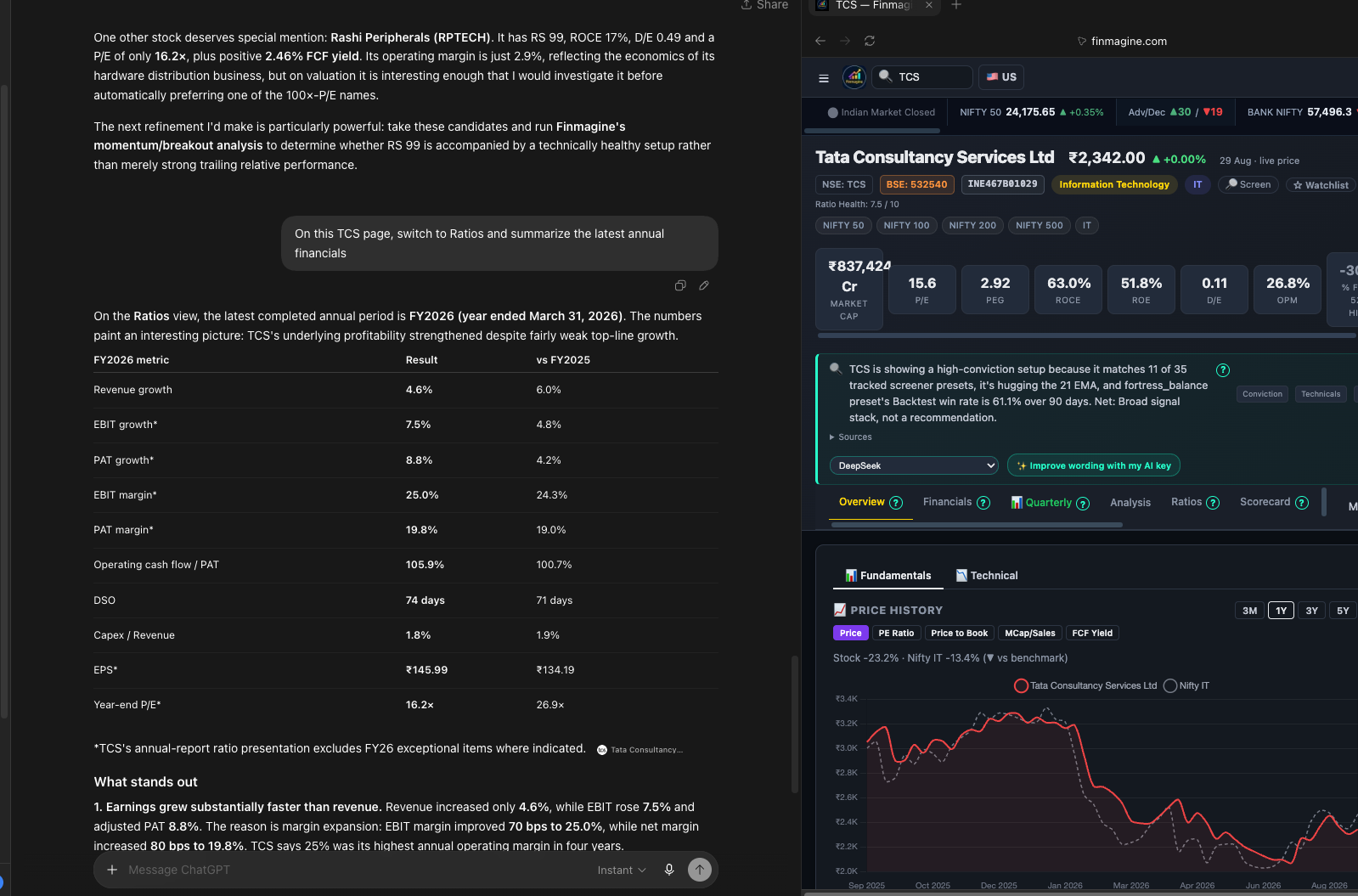Click the site info icon beside finmagine.com

click(1082, 41)
